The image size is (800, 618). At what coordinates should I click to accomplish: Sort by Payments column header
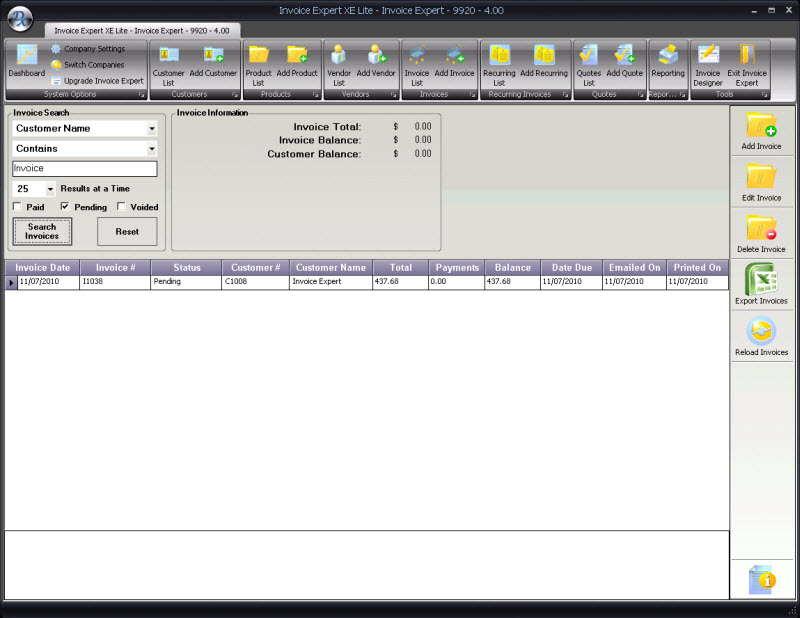pos(457,267)
